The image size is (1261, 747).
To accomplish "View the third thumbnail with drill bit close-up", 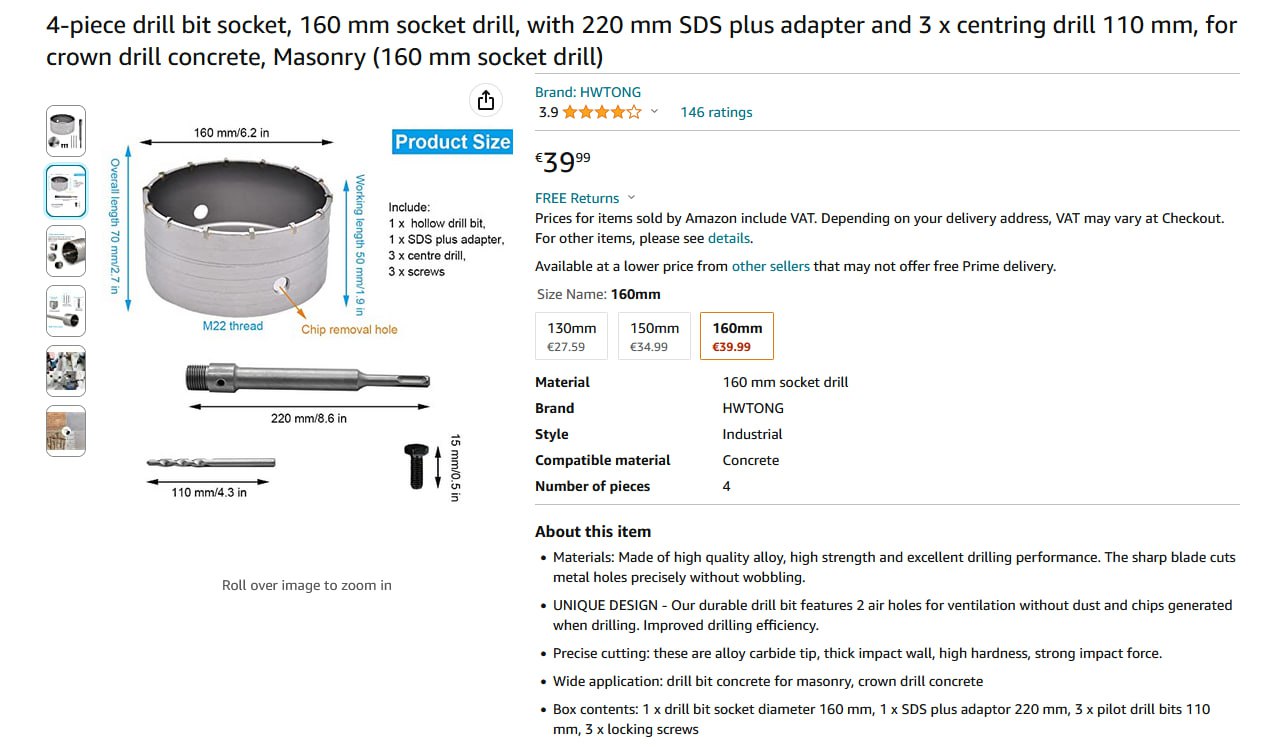I will click(x=66, y=251).
